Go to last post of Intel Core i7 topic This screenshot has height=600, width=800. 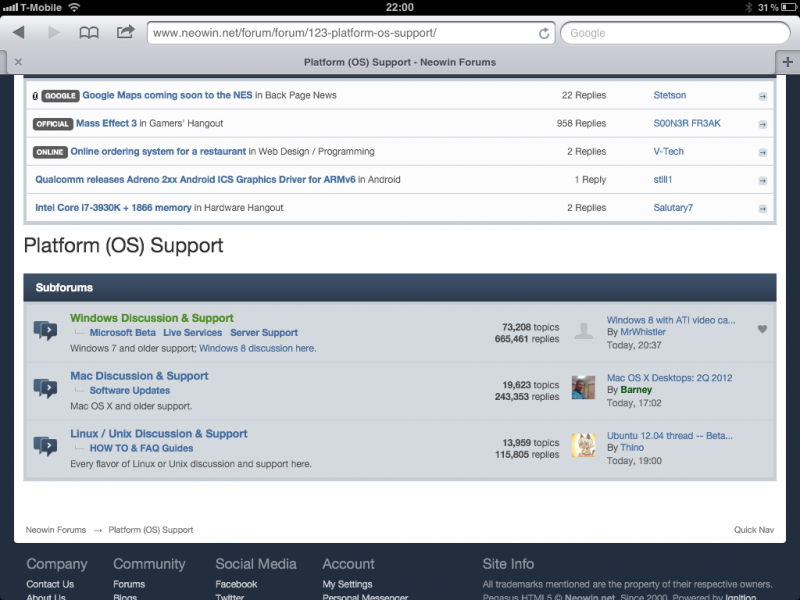click(762, 209)
